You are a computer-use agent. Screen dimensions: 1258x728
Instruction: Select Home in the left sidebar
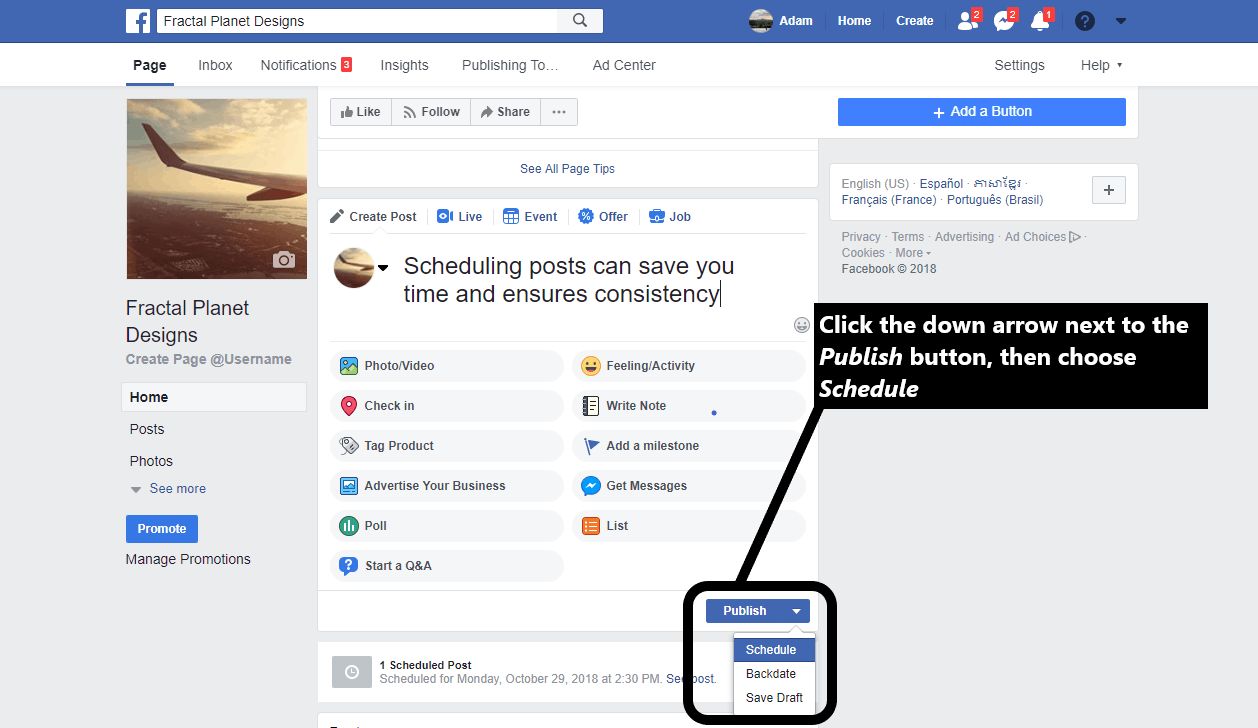214,397
